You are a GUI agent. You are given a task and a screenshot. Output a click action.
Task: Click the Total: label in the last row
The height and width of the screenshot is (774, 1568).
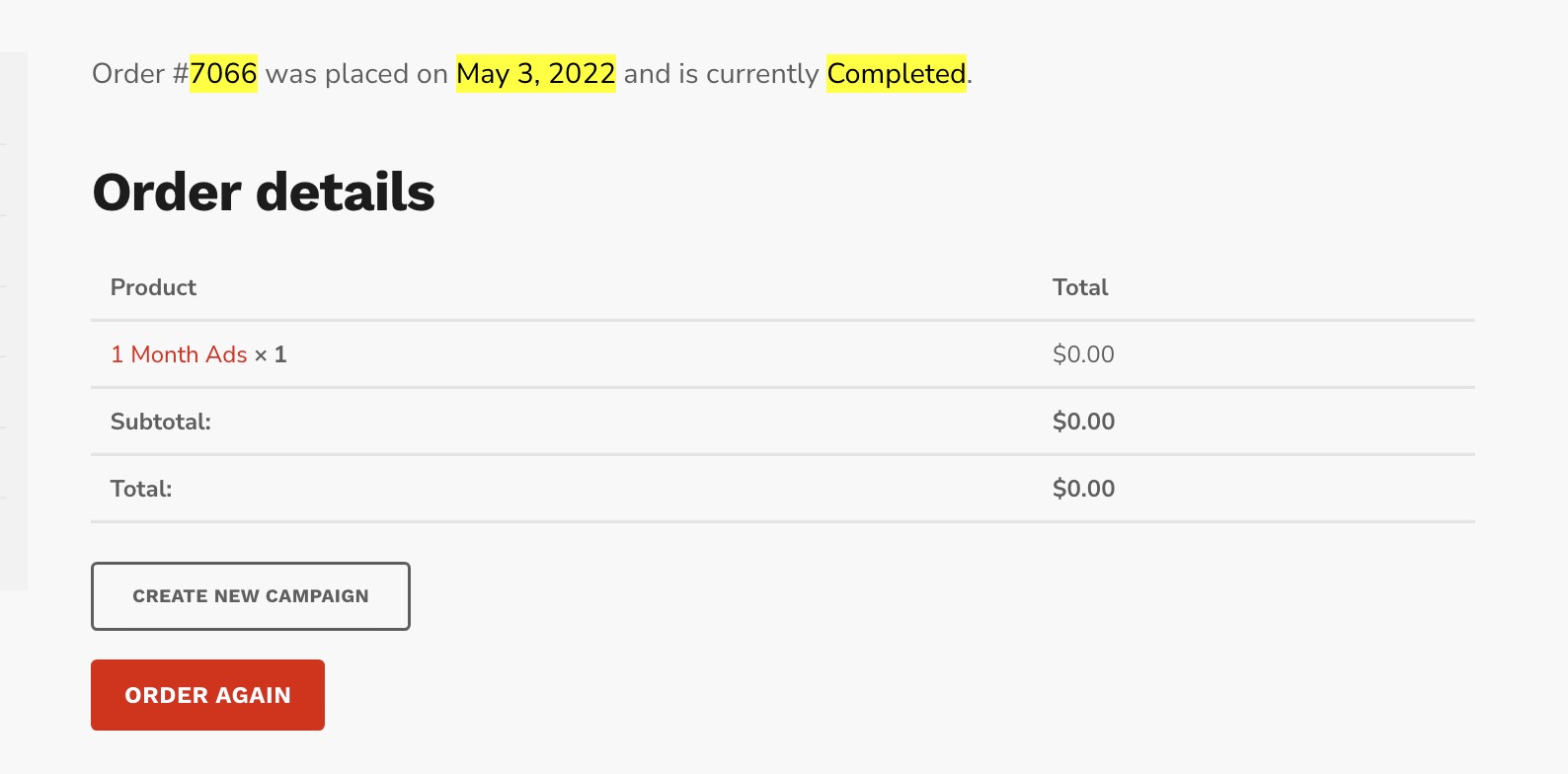point(141,489)
